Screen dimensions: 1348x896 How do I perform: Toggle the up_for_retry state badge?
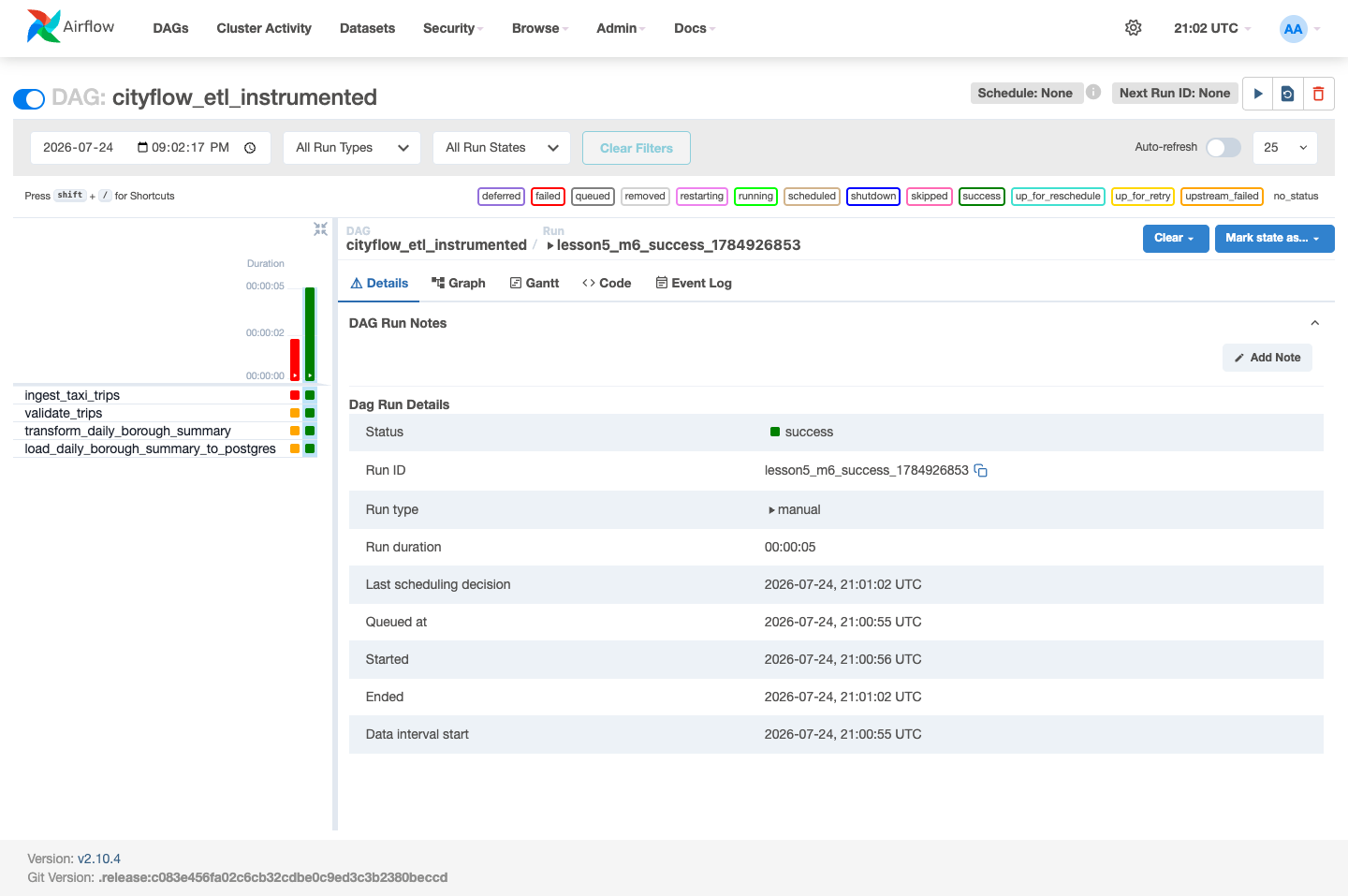point(1143,196)
